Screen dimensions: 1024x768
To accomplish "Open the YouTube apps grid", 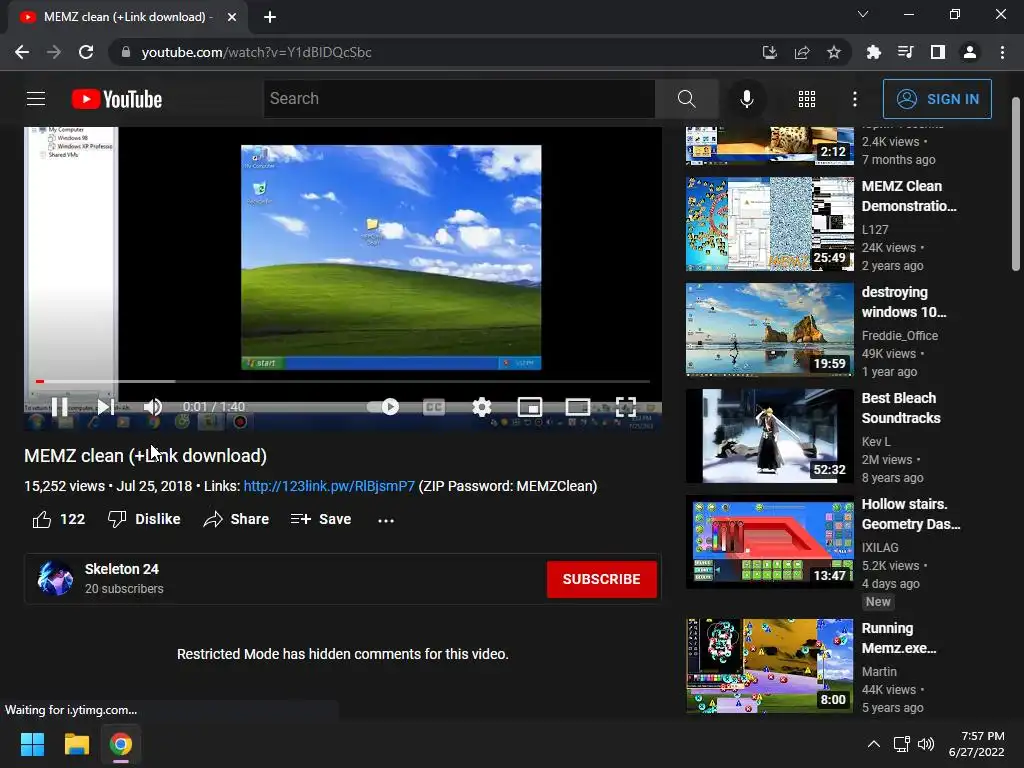I will click(807, 99).
